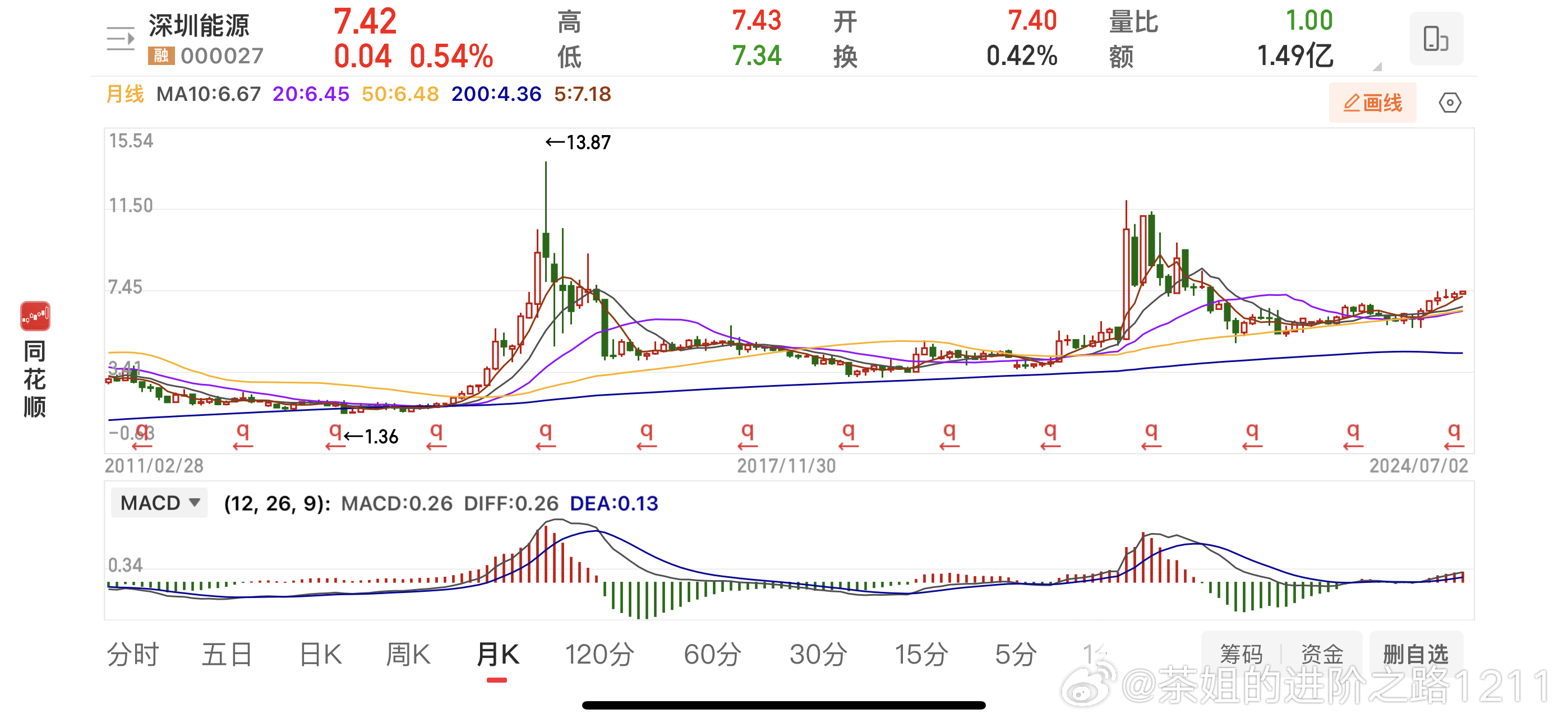Switch to 120分 tab
1568x723 pixels.
[599, 655]
